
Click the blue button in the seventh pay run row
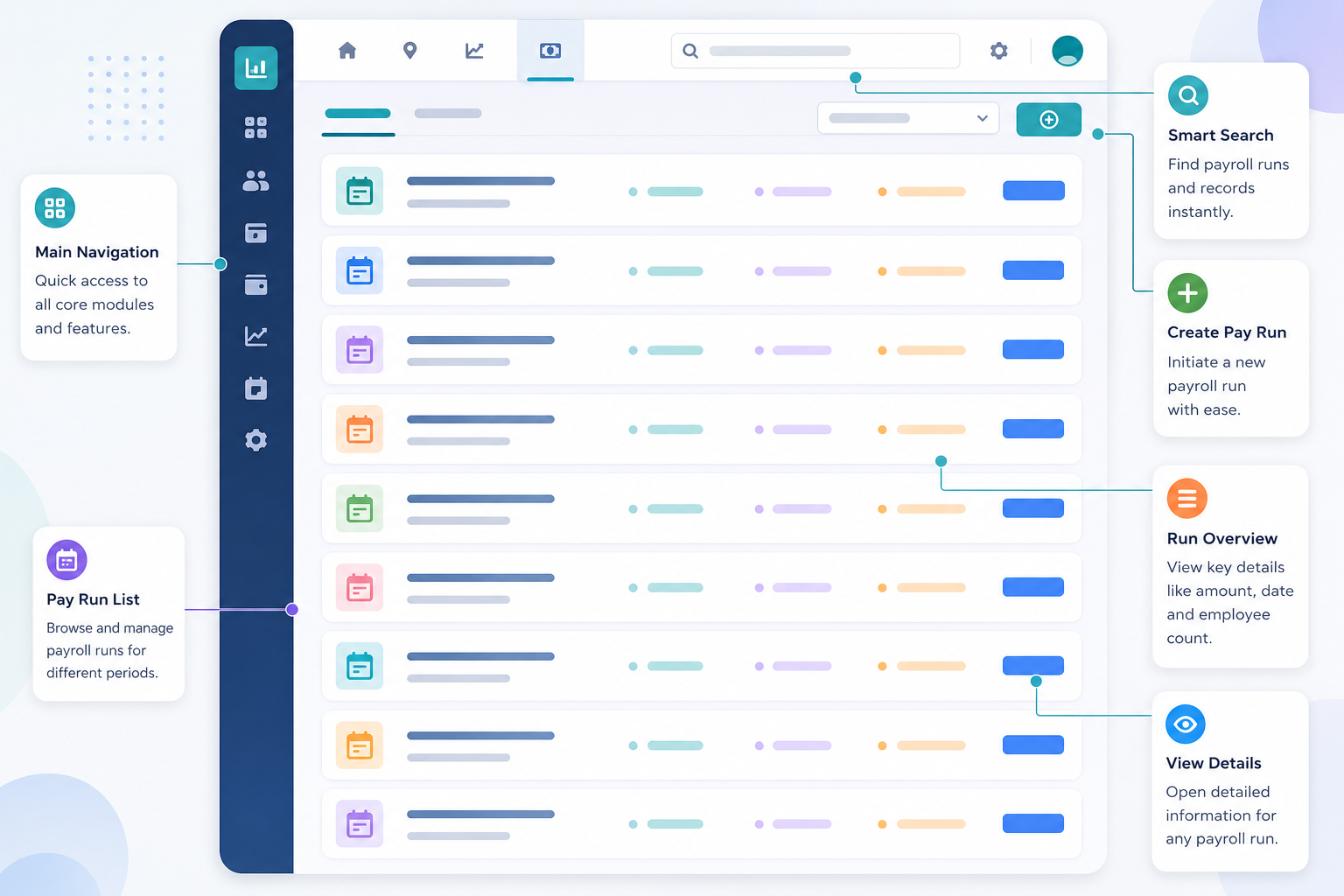tap(1033, 666)
